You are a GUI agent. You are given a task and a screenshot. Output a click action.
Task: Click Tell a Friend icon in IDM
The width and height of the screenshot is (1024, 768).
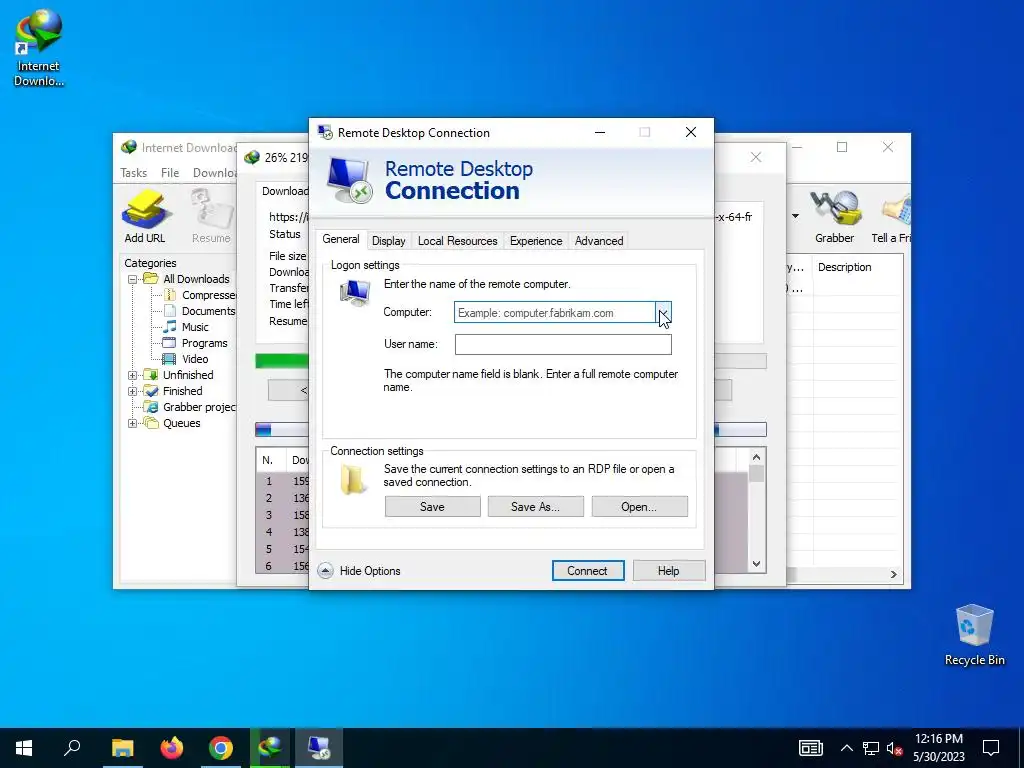(x=892, y=216)
